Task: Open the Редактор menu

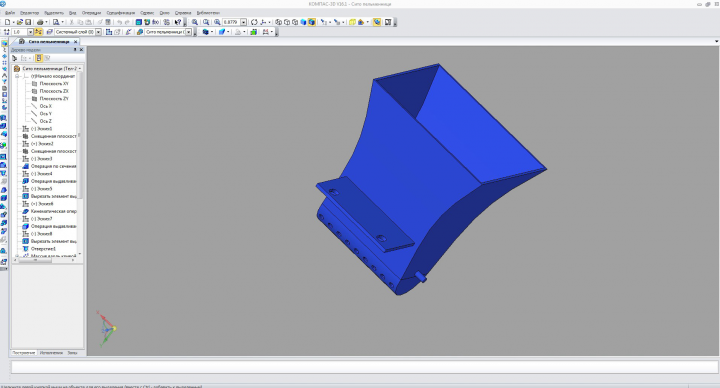Action: (x=29, y=13)
